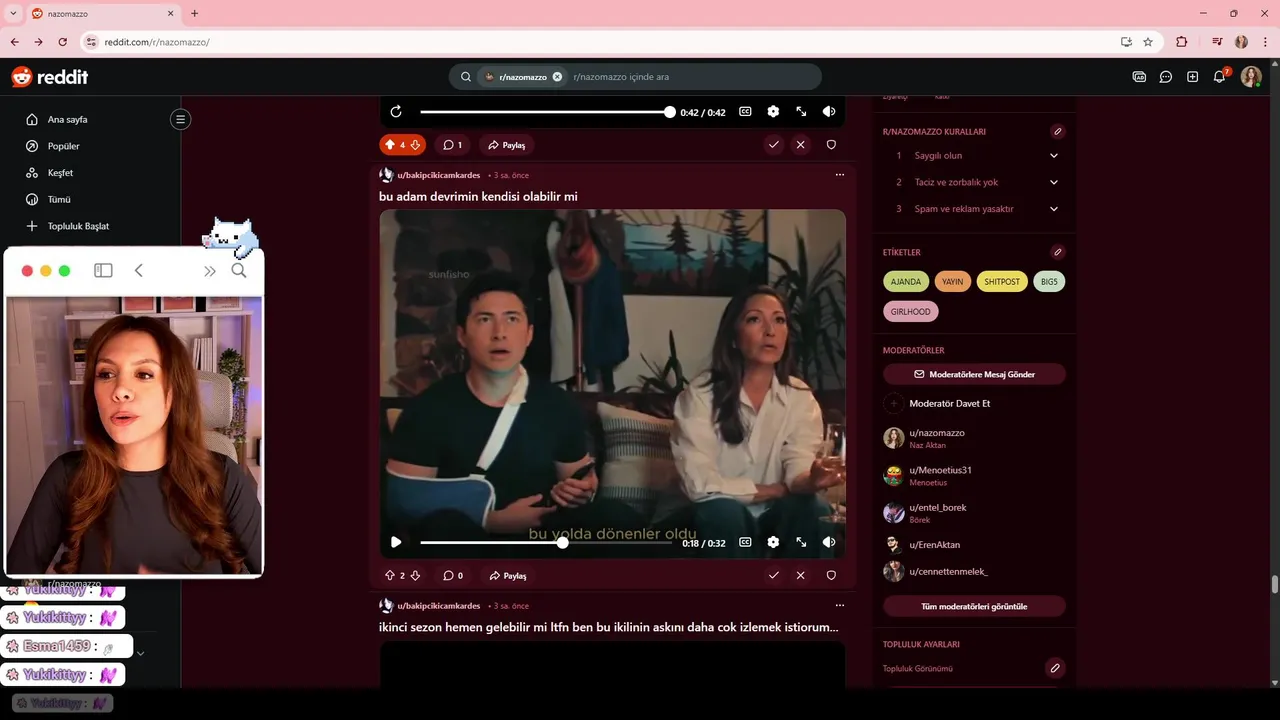Mute the 0:32 video volume
1280x720 pixels.
click(x=829, y=542)
